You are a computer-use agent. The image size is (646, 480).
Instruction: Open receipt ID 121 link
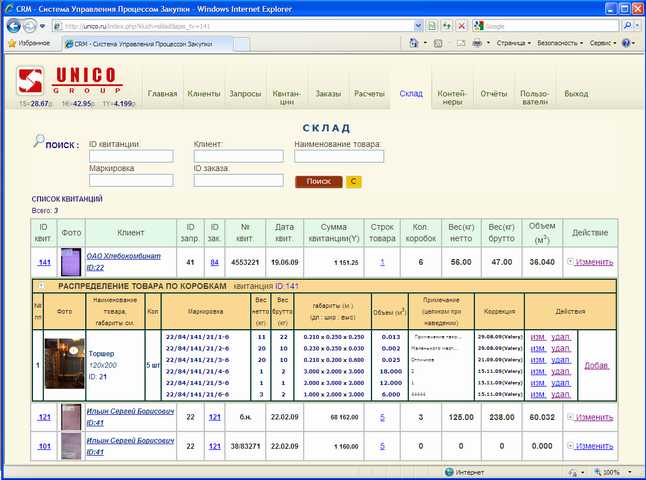[x=44, y=417]
